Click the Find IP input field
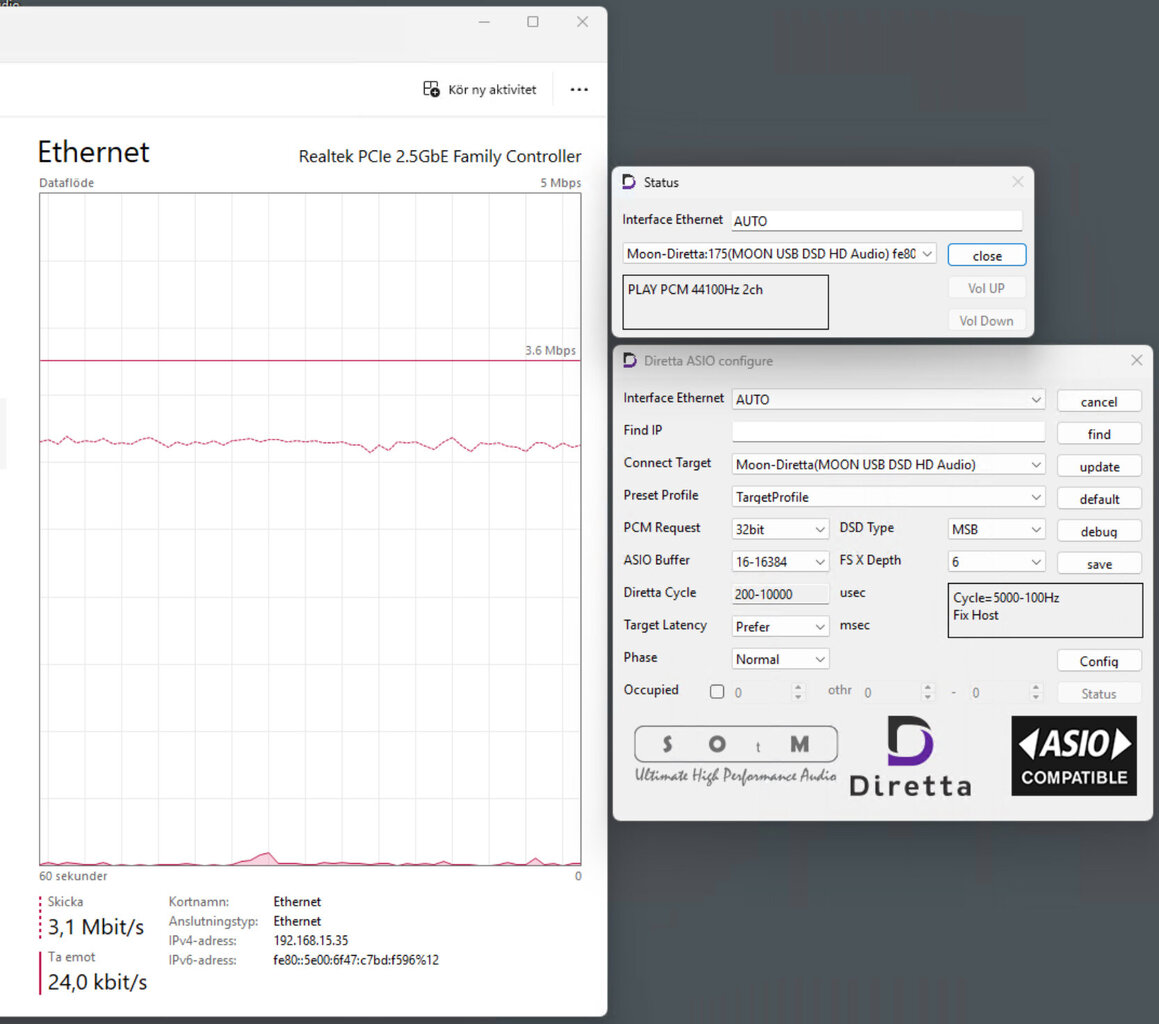Screen dimensions: 1159x1024 click(888, 431)
